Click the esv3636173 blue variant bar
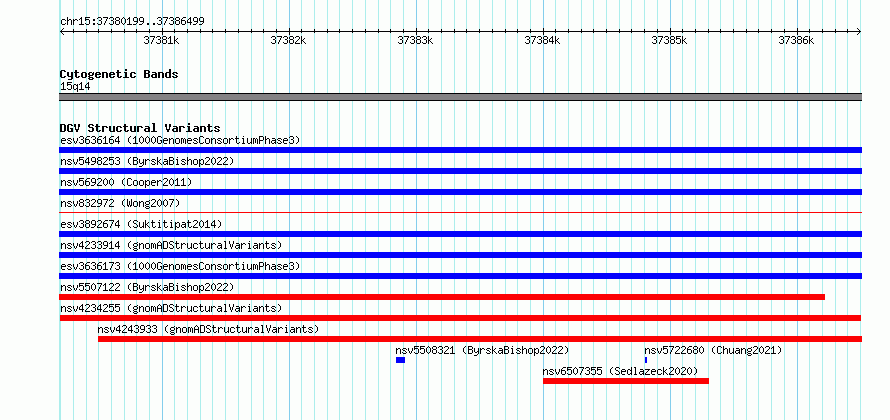The height and width of the screenshot is (420, 890). pyautogui.click(x=460, y=276)
